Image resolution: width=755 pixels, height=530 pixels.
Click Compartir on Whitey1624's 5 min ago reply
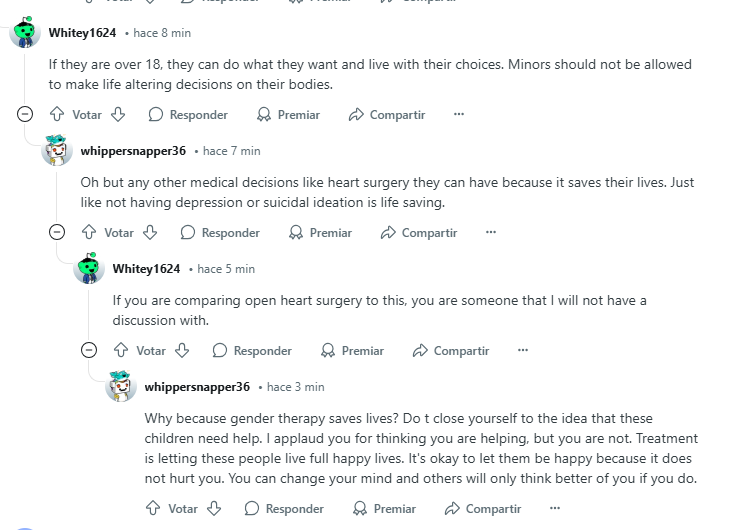451,350
